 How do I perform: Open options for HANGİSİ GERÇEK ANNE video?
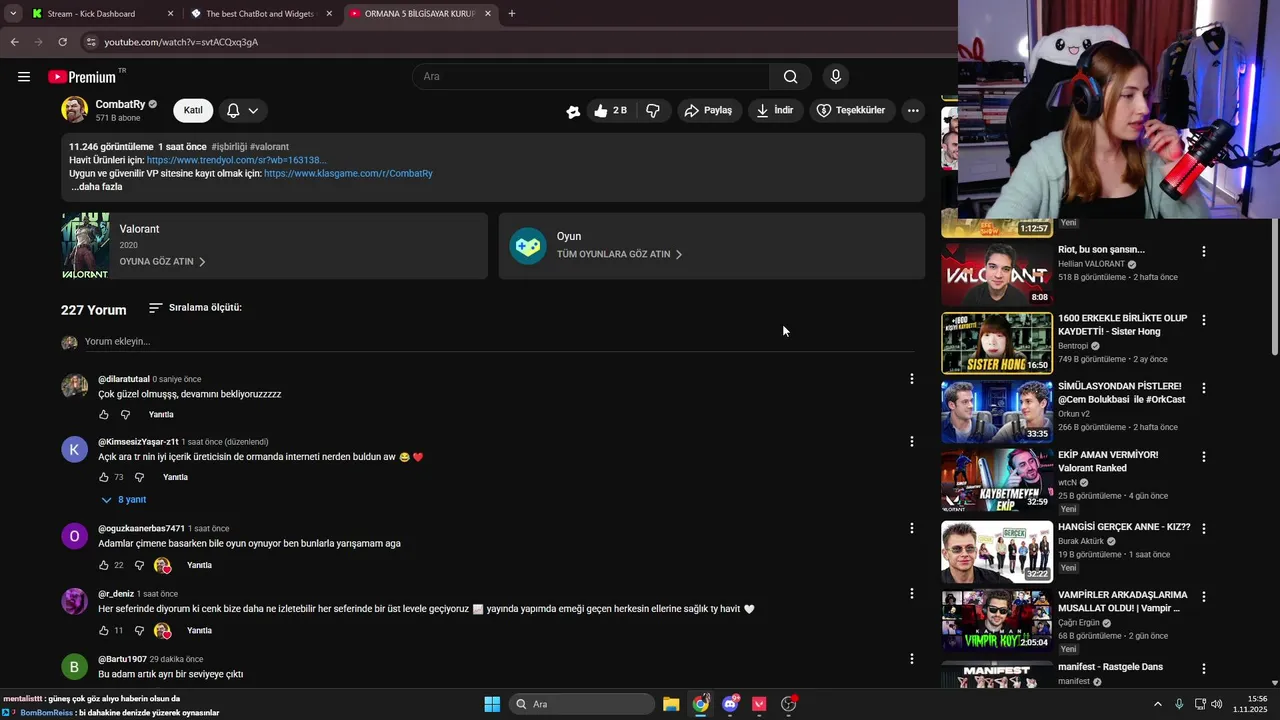1204,529
